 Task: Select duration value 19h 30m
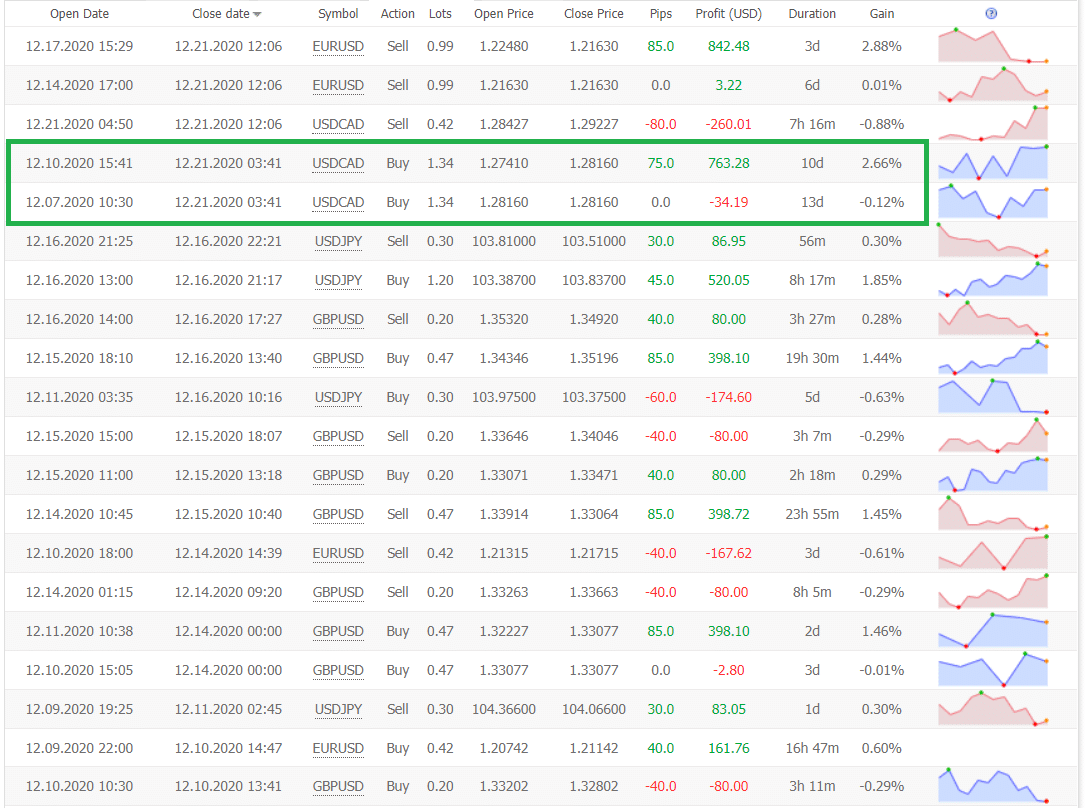click(812, 358)
